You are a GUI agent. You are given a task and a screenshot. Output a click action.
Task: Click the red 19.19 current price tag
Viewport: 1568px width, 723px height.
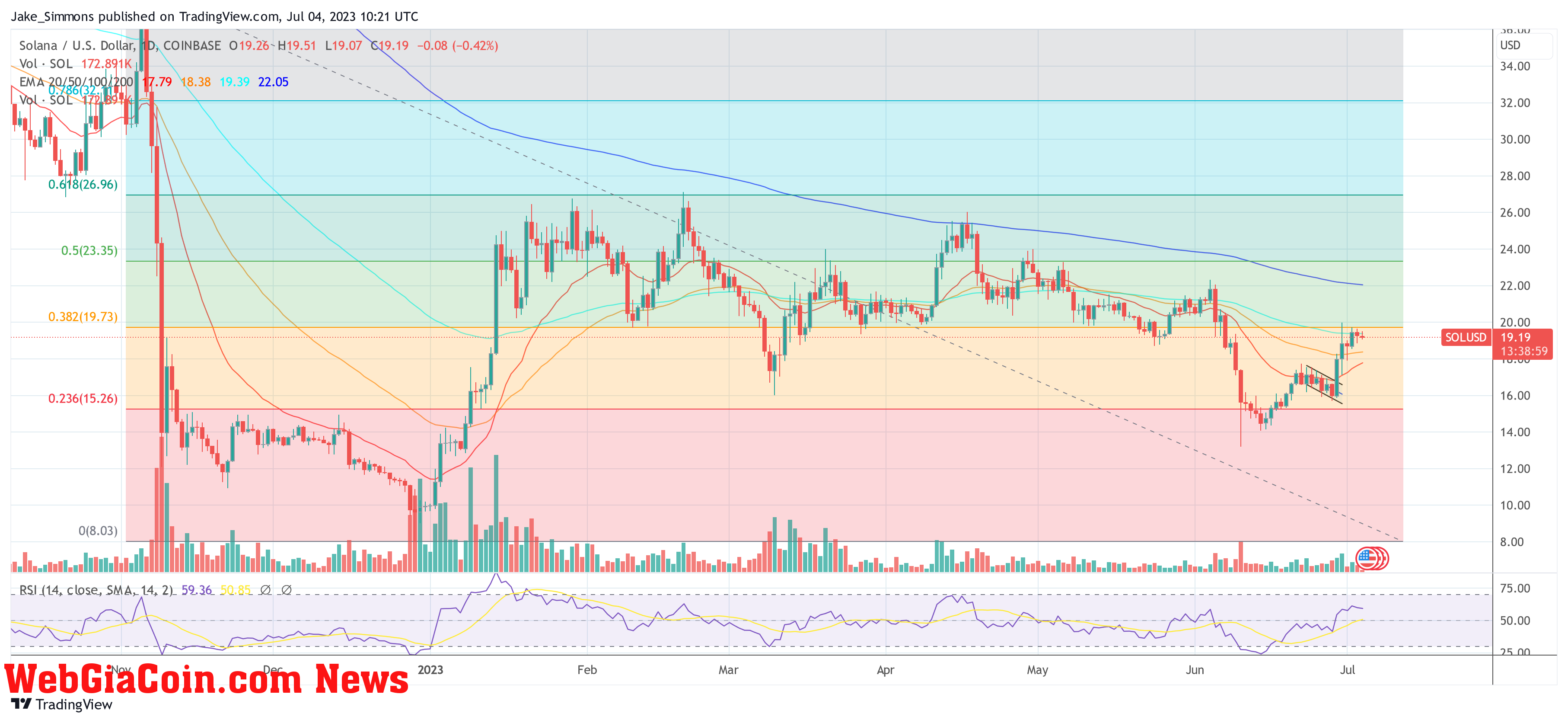(1516, 337)
